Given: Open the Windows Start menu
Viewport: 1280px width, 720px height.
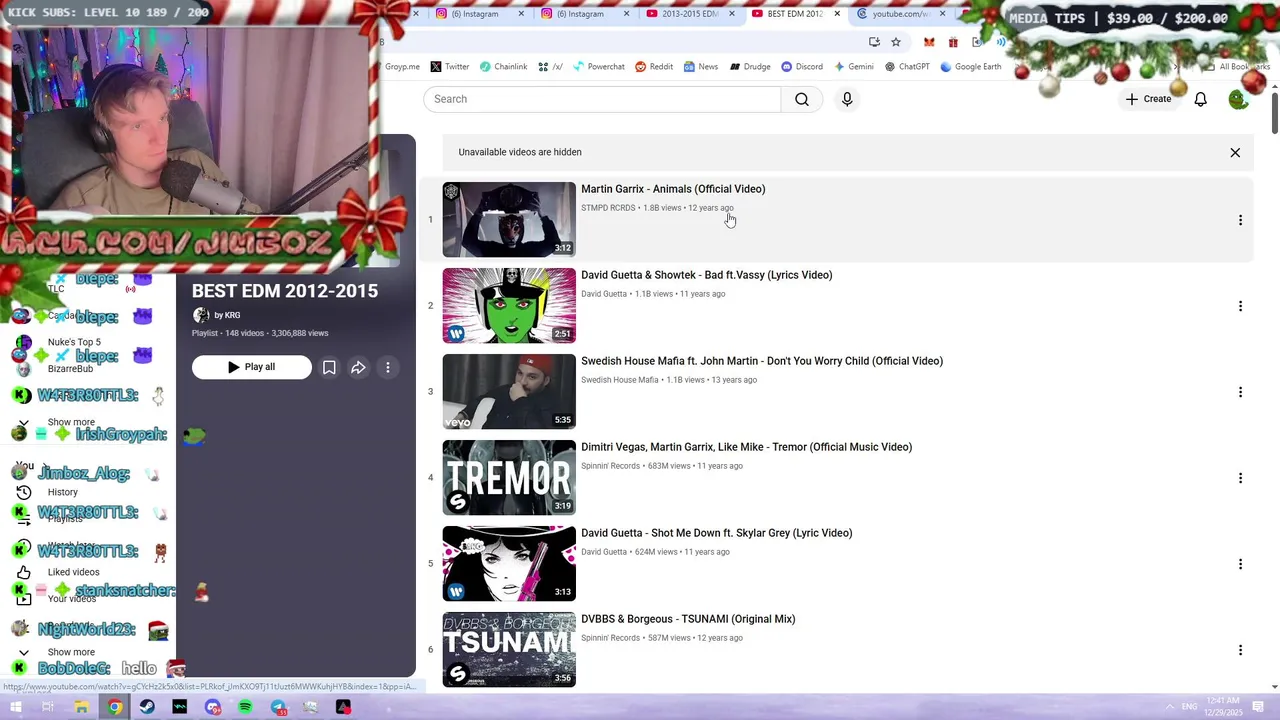Looking at the screenshot, I should click(x=15, y=707).
